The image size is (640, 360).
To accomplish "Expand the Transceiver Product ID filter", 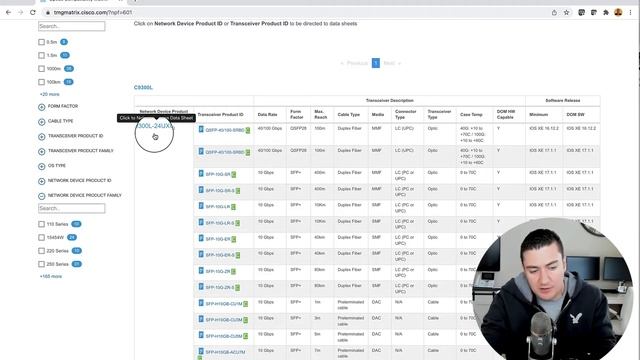I will [x=42, y=137].
